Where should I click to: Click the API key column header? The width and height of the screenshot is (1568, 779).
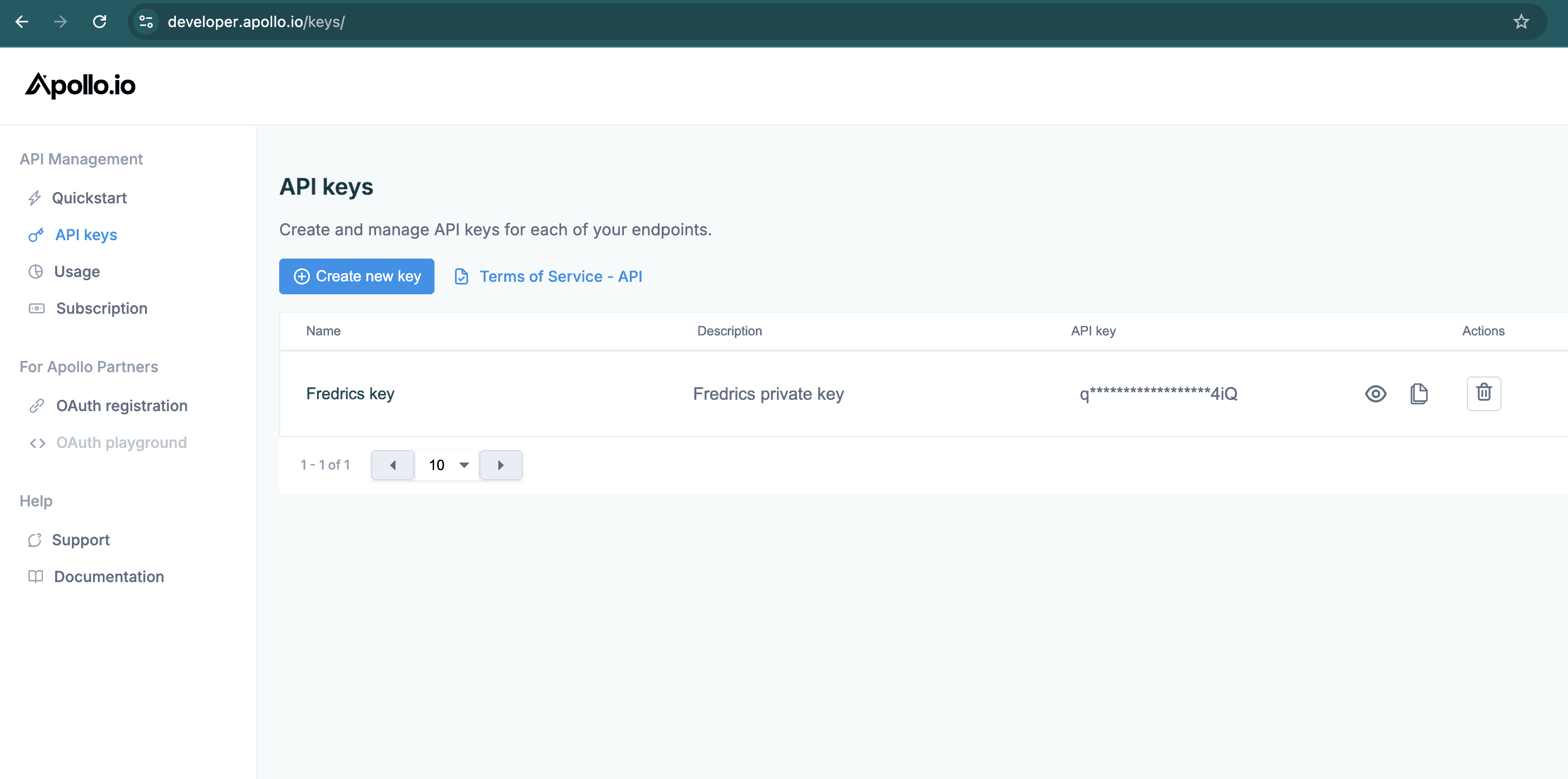1093,331
